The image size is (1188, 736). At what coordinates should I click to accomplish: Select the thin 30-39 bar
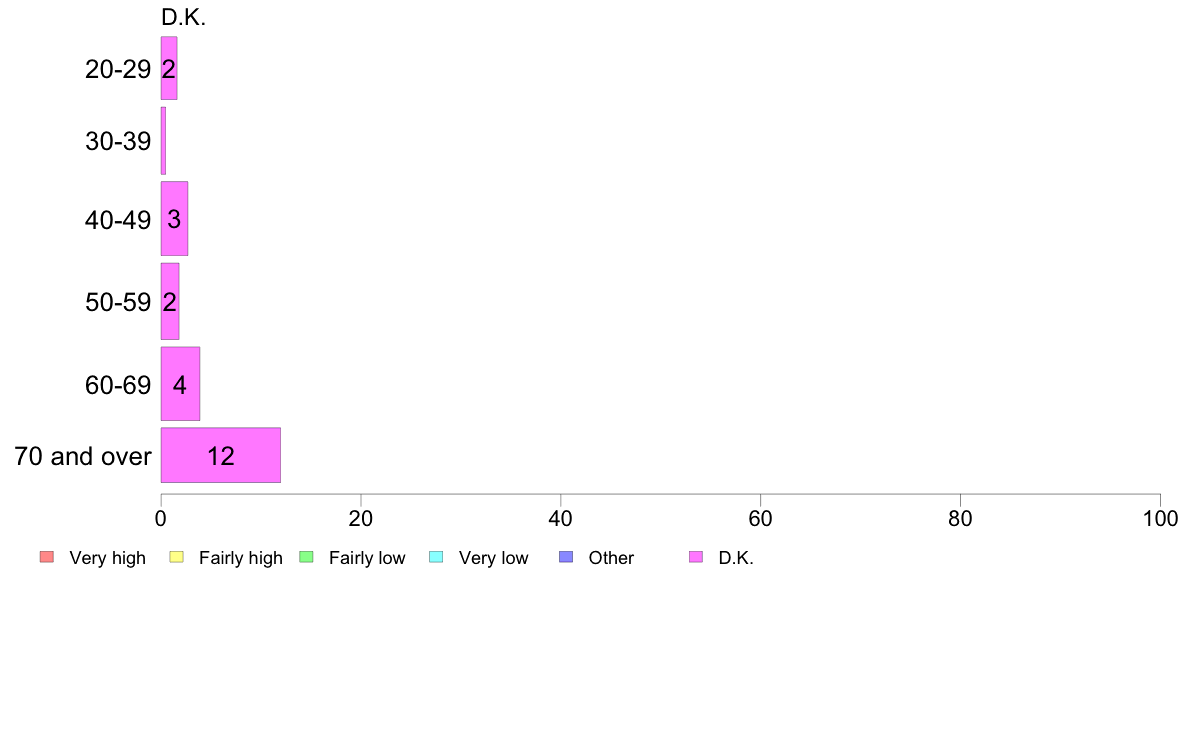[163, 141]
